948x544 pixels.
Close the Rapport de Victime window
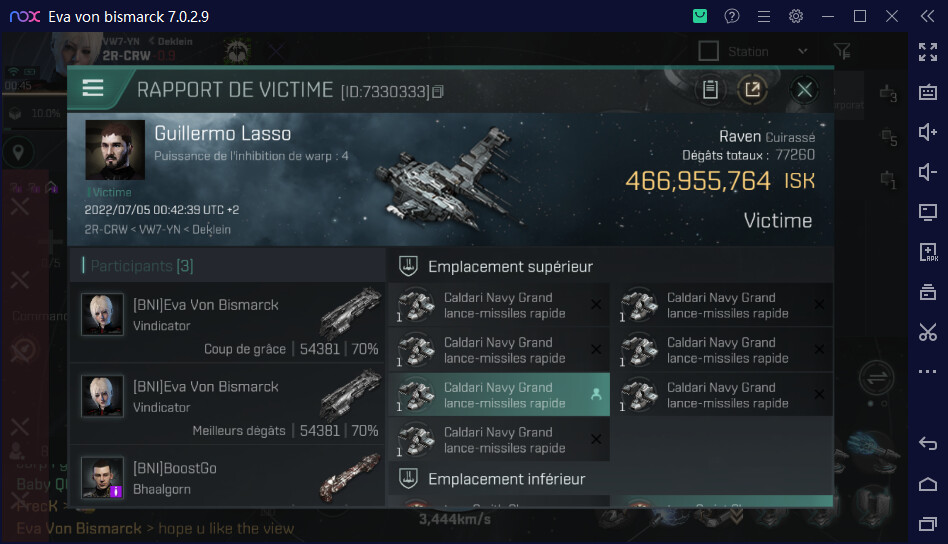click(x=804, y=90)
